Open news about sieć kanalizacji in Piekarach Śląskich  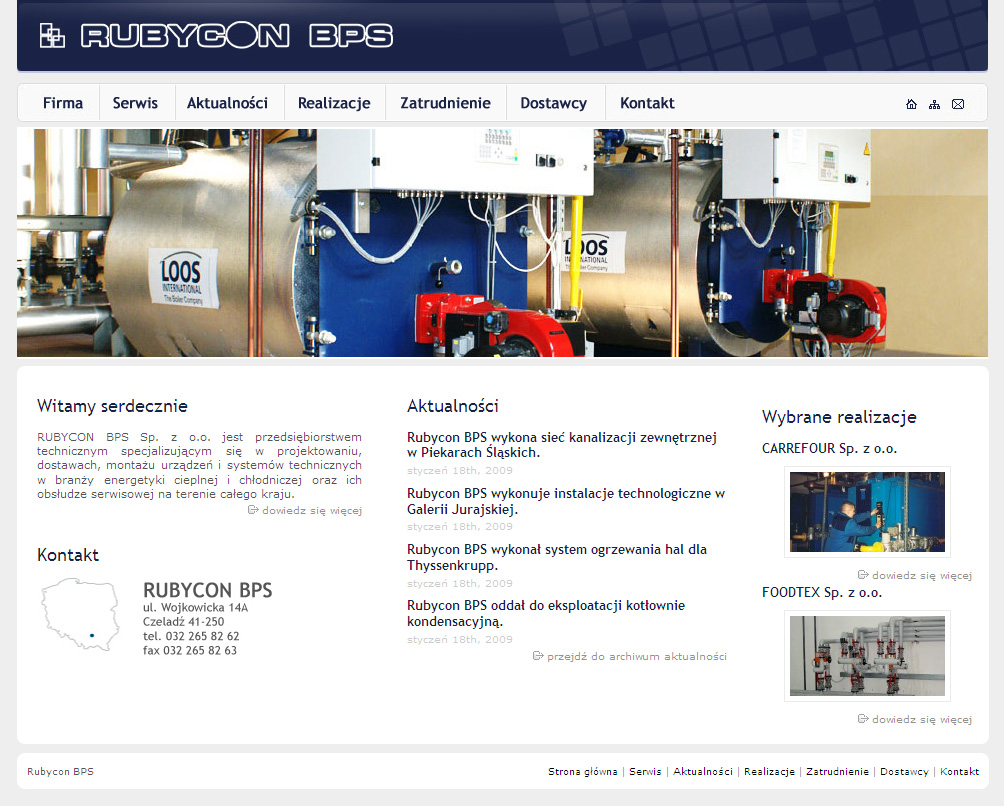click(x=562, y=445)
